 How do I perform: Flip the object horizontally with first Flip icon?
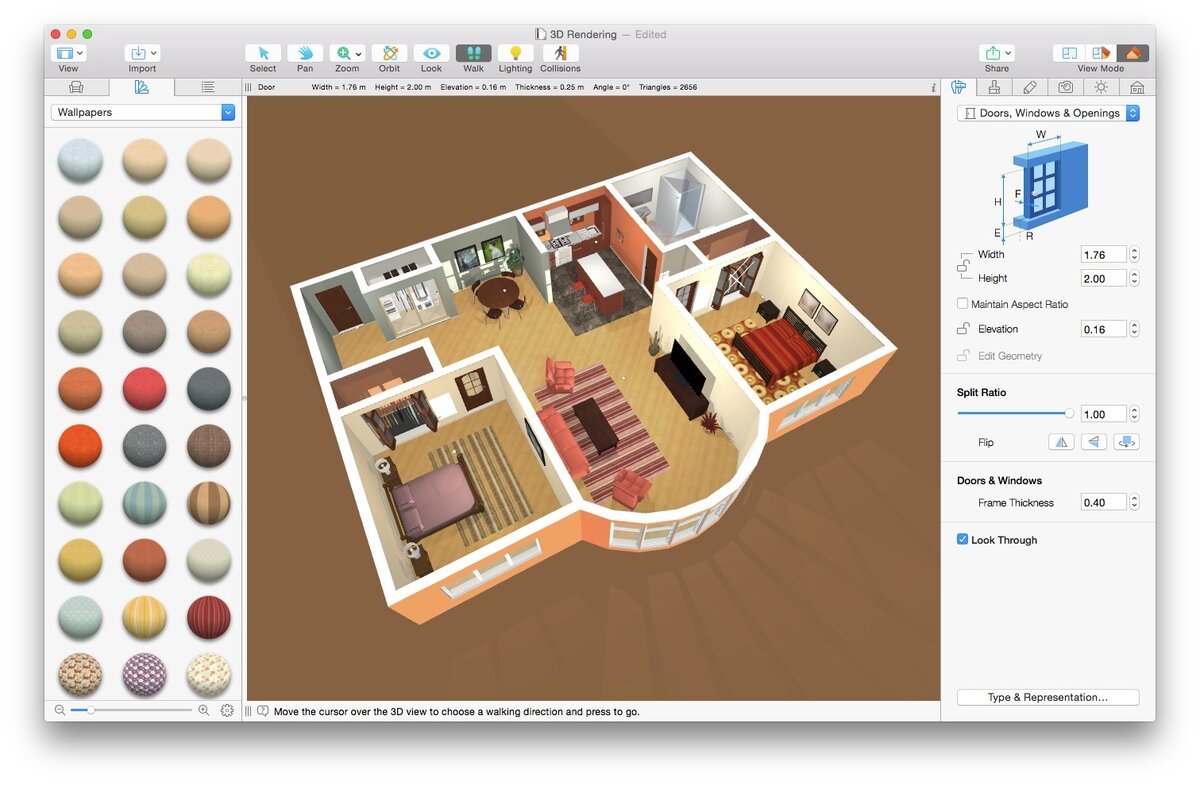[x=1061, y=442]
